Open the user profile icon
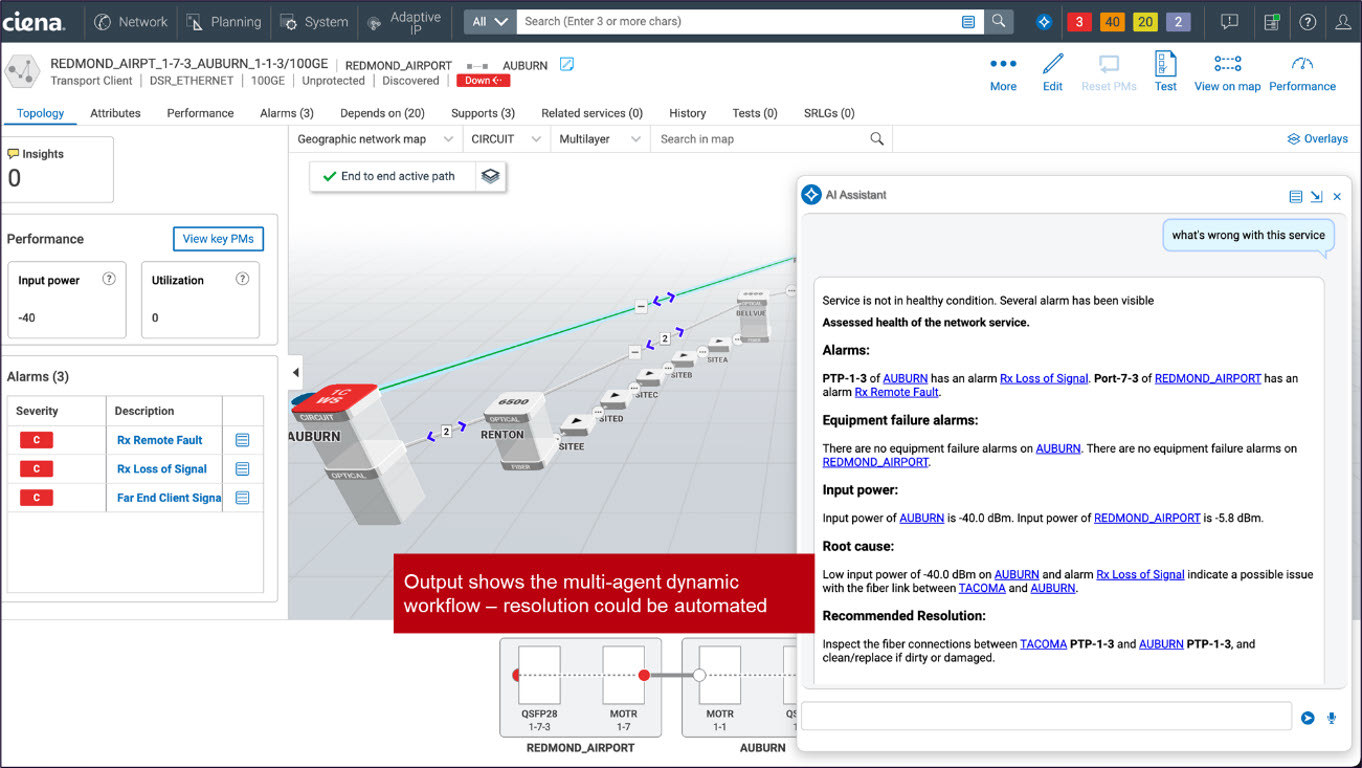The image size is (1362, 768). tap(1343, 21)
